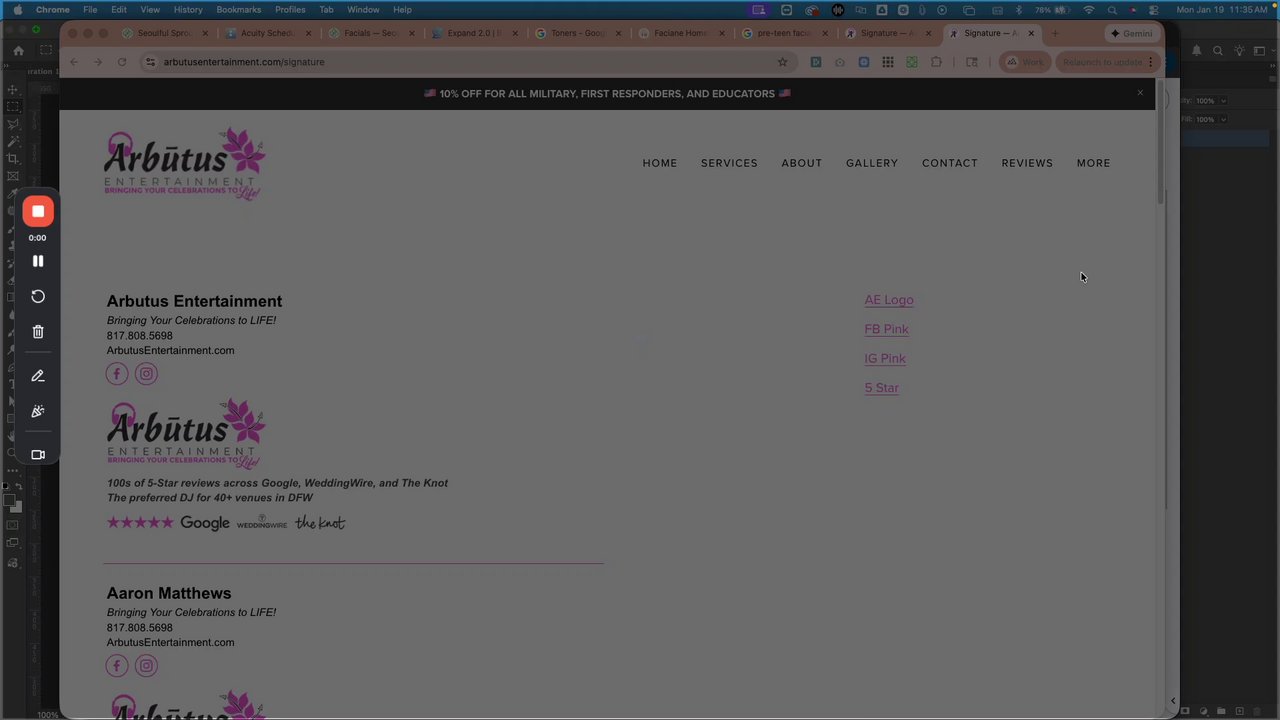This screenshot has width=1280, height=720.
Task: Open the File menu in the menu bar
Action: 90,9
